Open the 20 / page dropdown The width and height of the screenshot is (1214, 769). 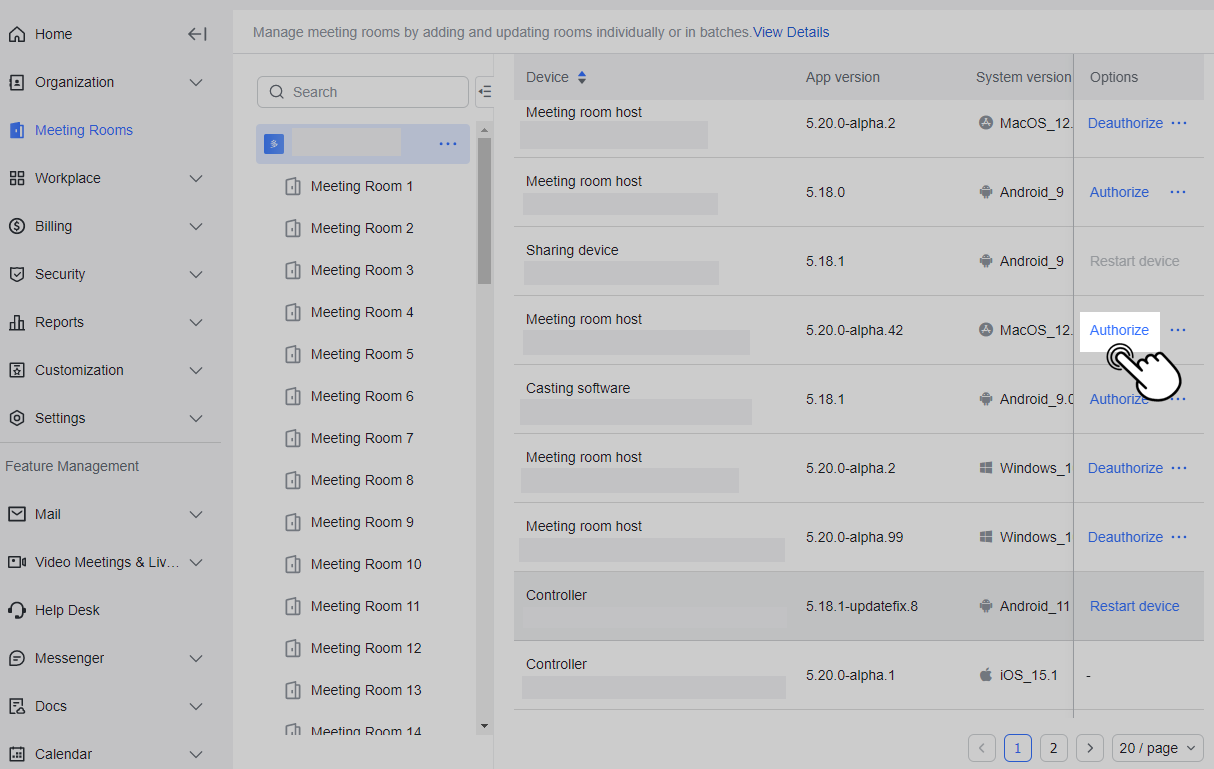pos(1157,747)
